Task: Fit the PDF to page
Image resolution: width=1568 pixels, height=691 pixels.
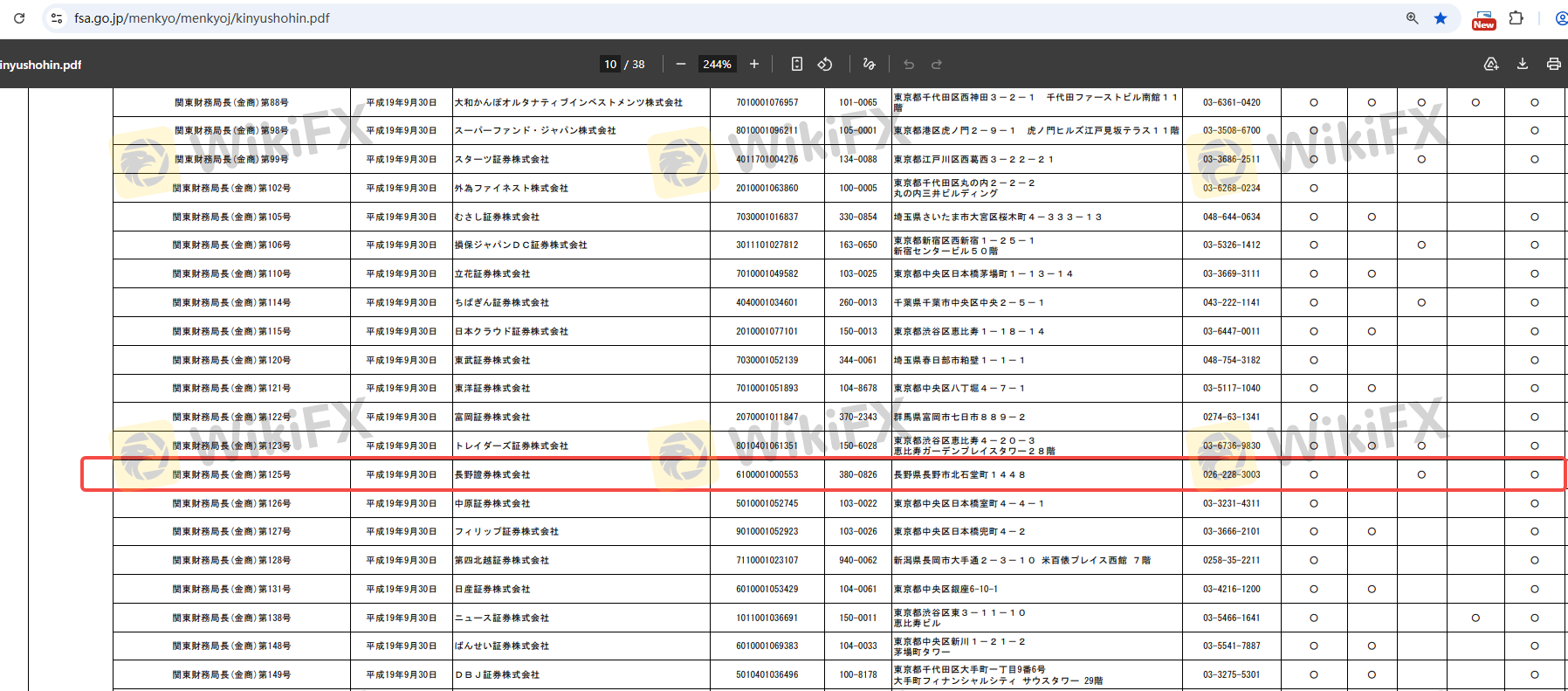Action: click(x=797, y=64)
